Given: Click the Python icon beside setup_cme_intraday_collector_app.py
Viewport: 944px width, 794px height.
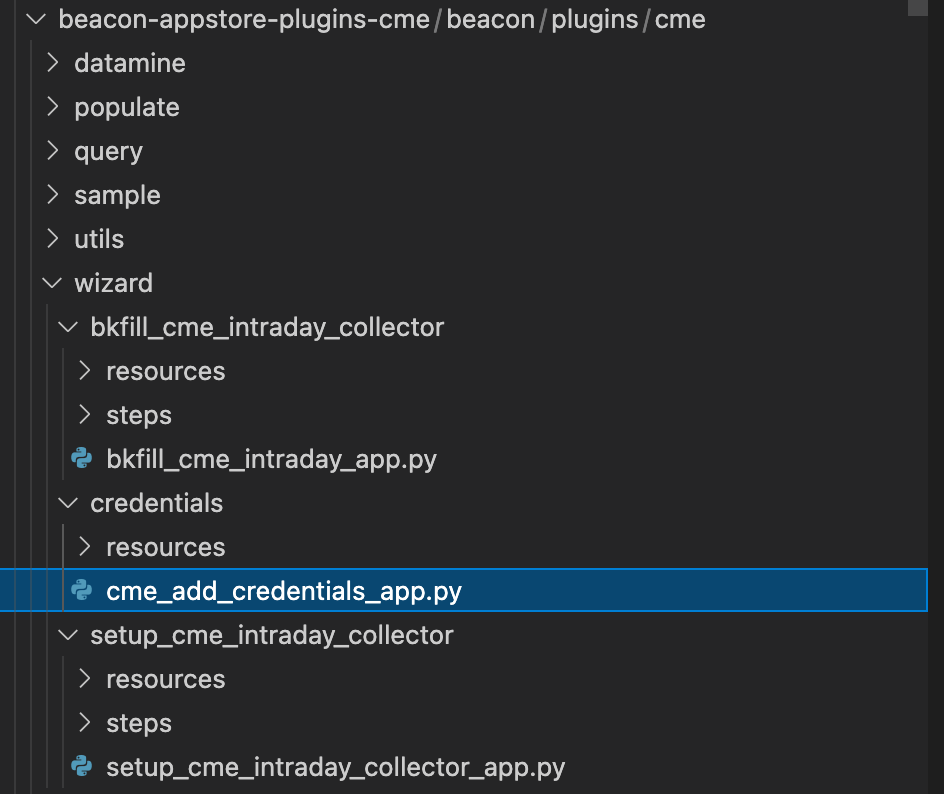Looking at the screenshot, I should [x=82, y=766].
